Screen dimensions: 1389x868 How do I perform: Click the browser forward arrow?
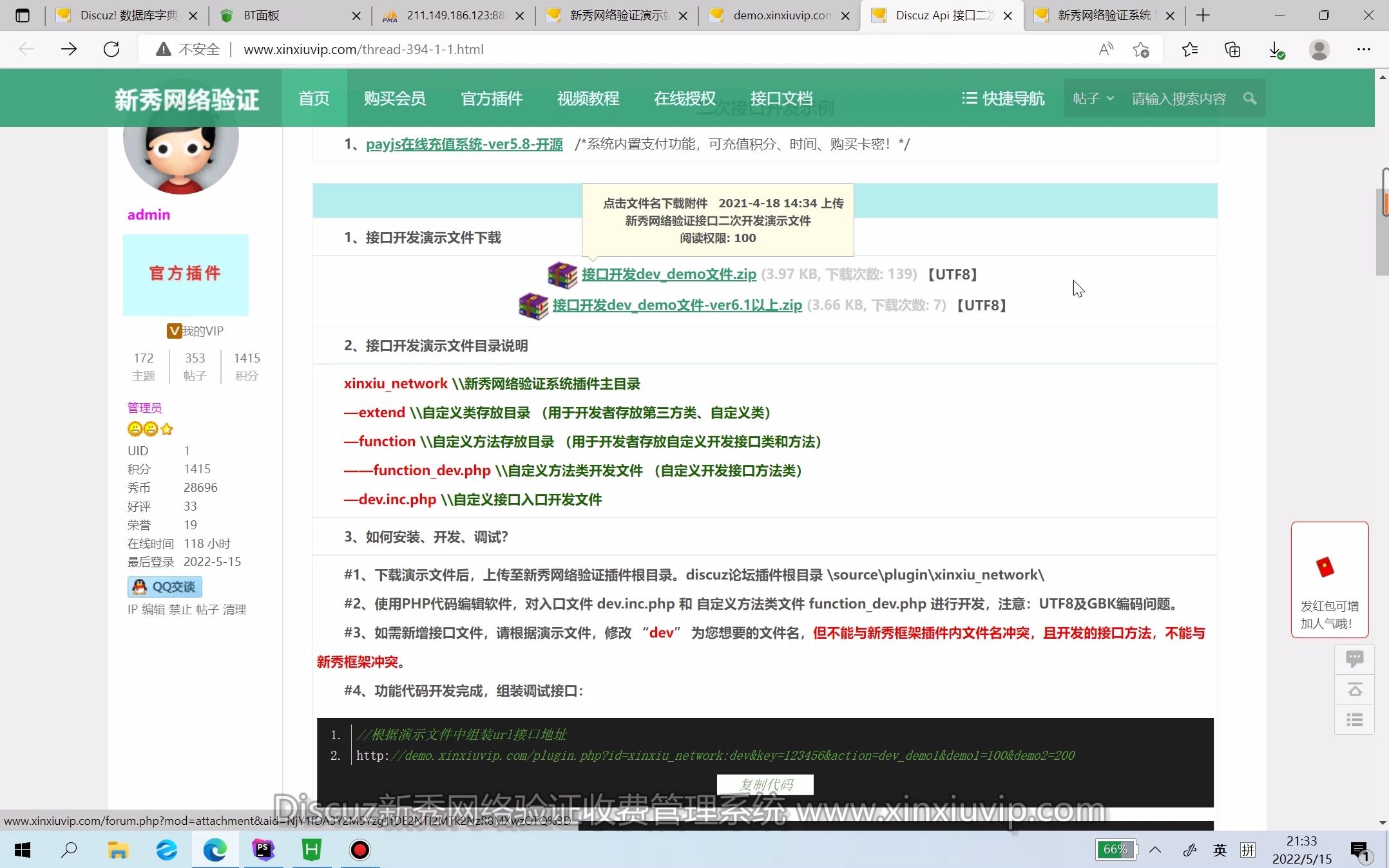coord(69,50)
